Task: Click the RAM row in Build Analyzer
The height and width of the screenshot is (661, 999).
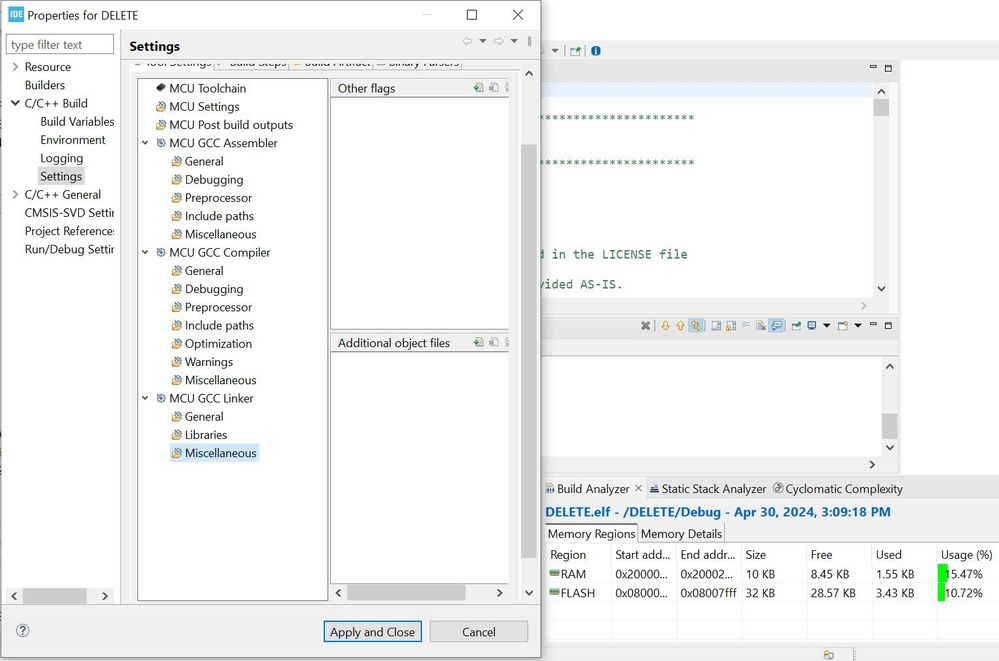Action: 772,574
